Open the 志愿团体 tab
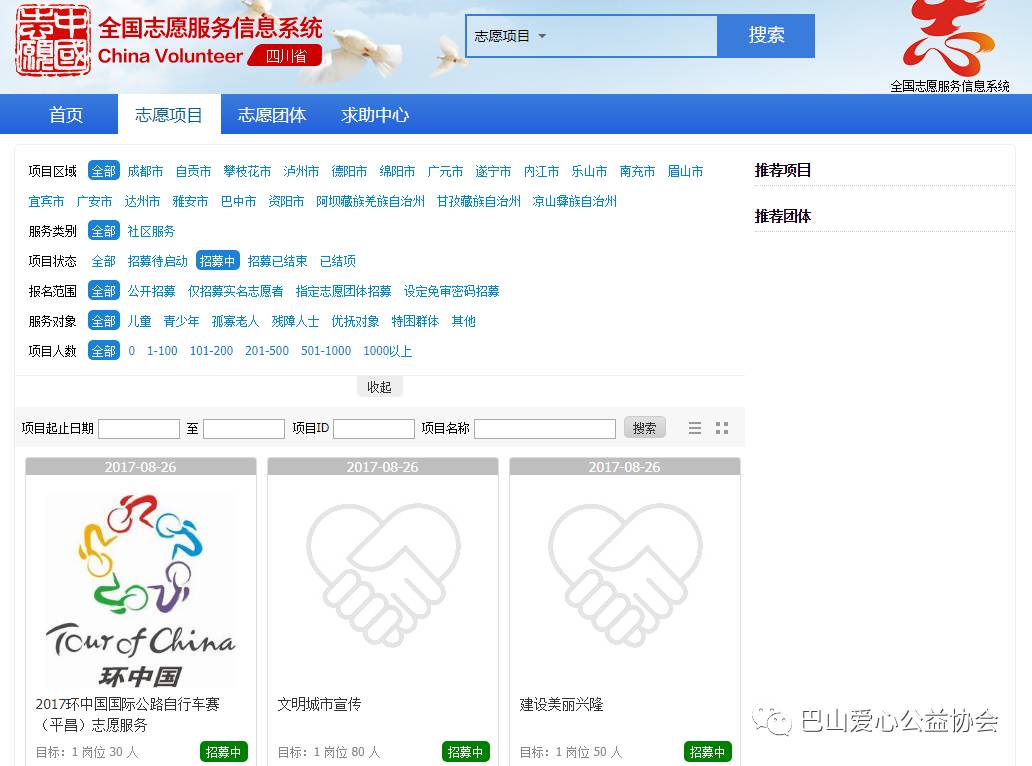The width and height of the screenshot is (1032, 766). point(272,115)
